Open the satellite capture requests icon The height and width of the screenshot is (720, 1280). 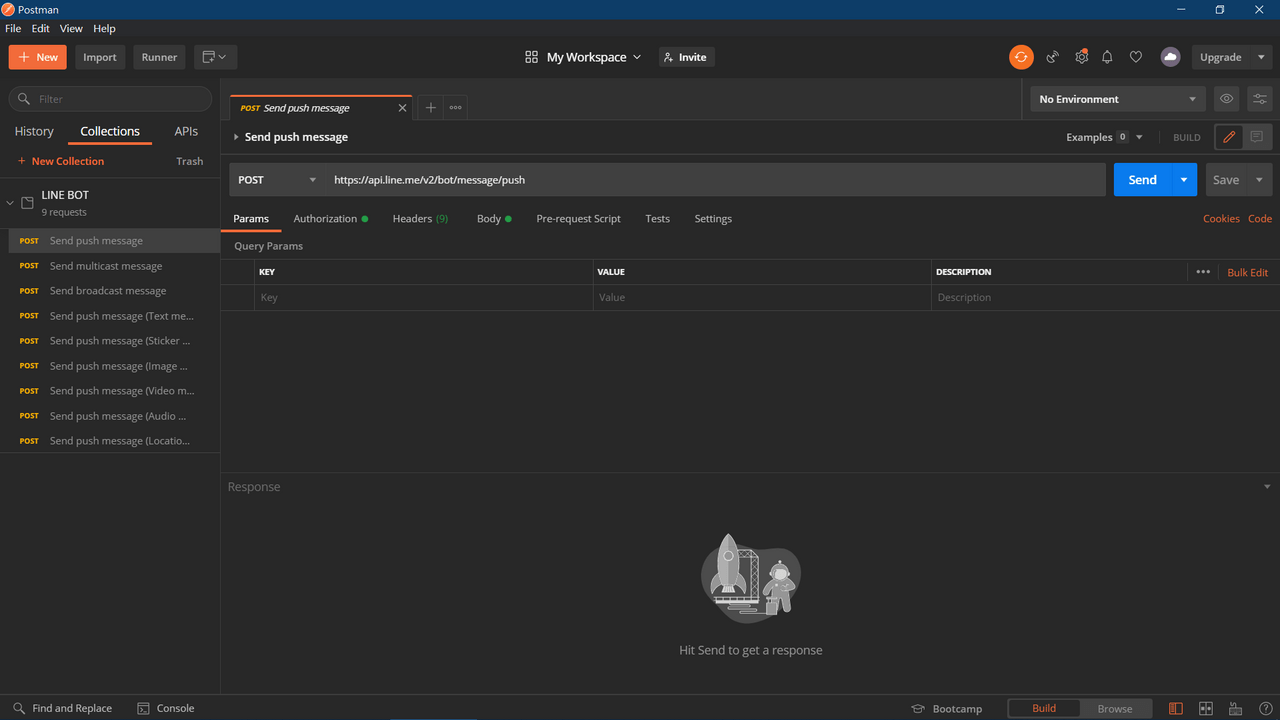(x=1052, y=57)
